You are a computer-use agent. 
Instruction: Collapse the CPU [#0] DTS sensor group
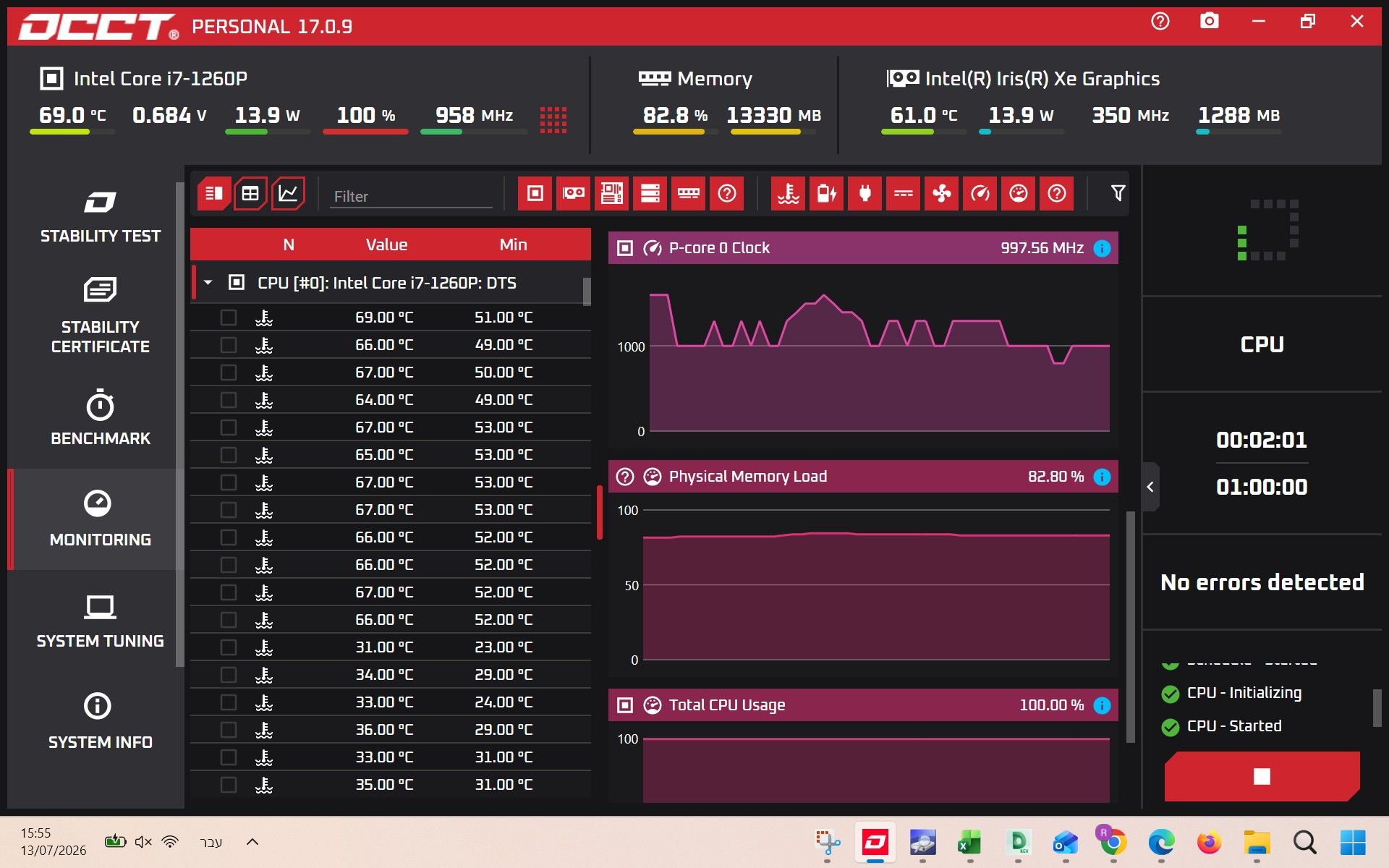[208, 283]
